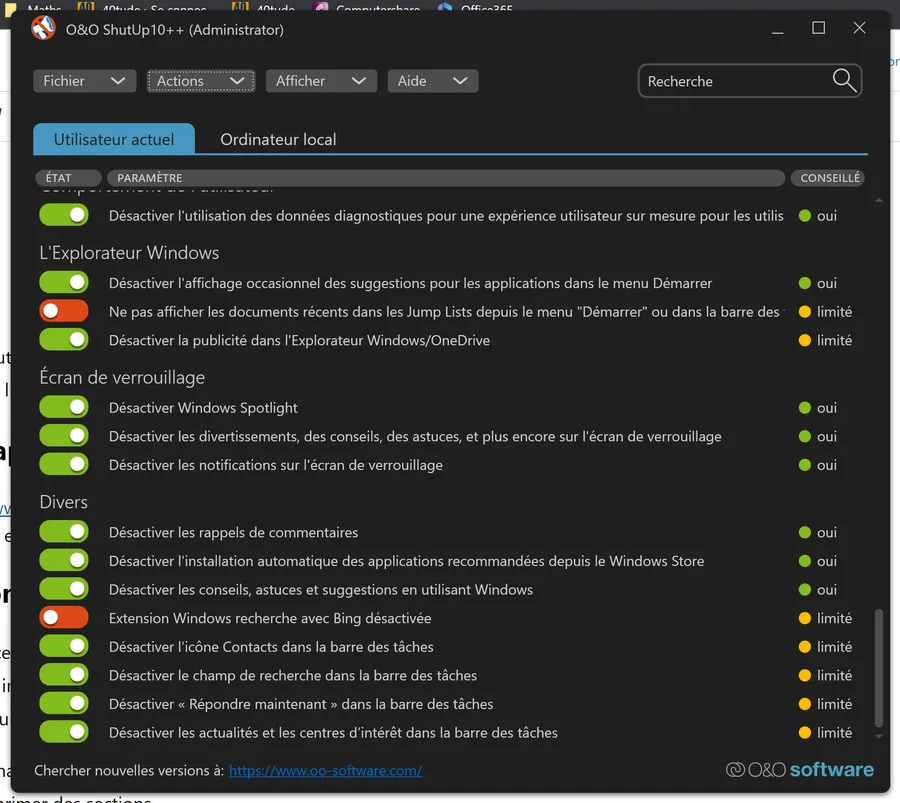This screenshot has height=803, width=900.
Task: Toggle Start menu app suggestions setting
Action: point(64,282)
